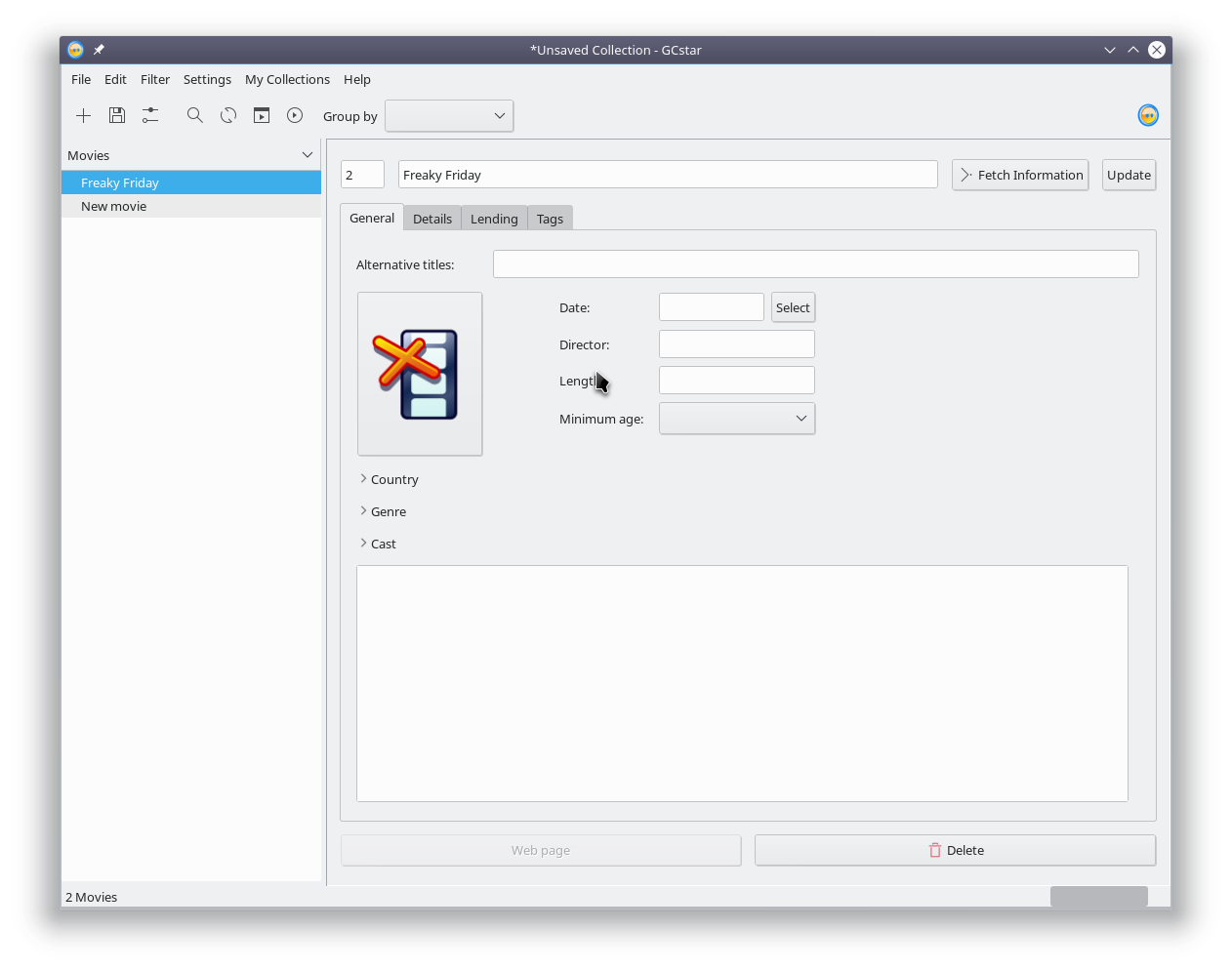The image size is (1232, 970).
Task: Click the play movie toolbar icon
Action: 295,116
